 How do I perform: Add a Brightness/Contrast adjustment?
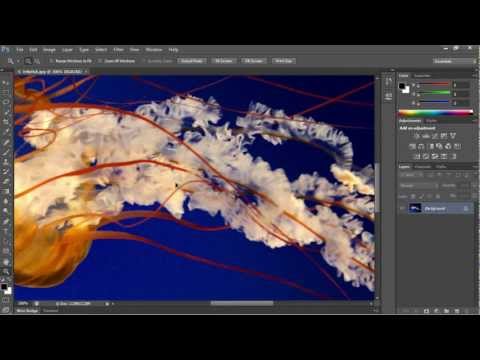417,136
